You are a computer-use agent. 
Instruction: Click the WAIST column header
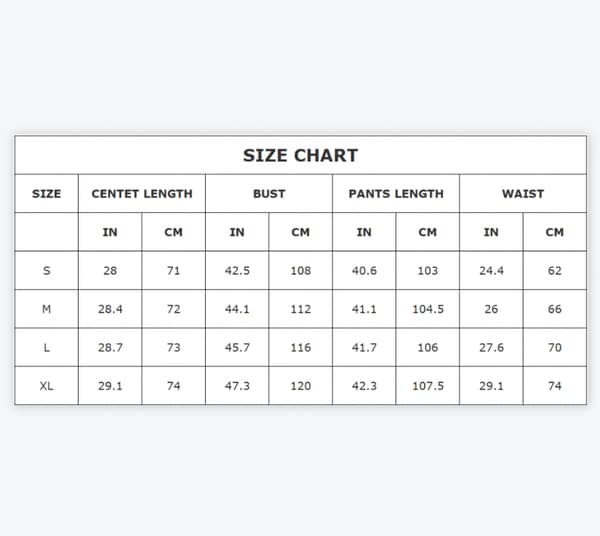[x=523, y=194]
